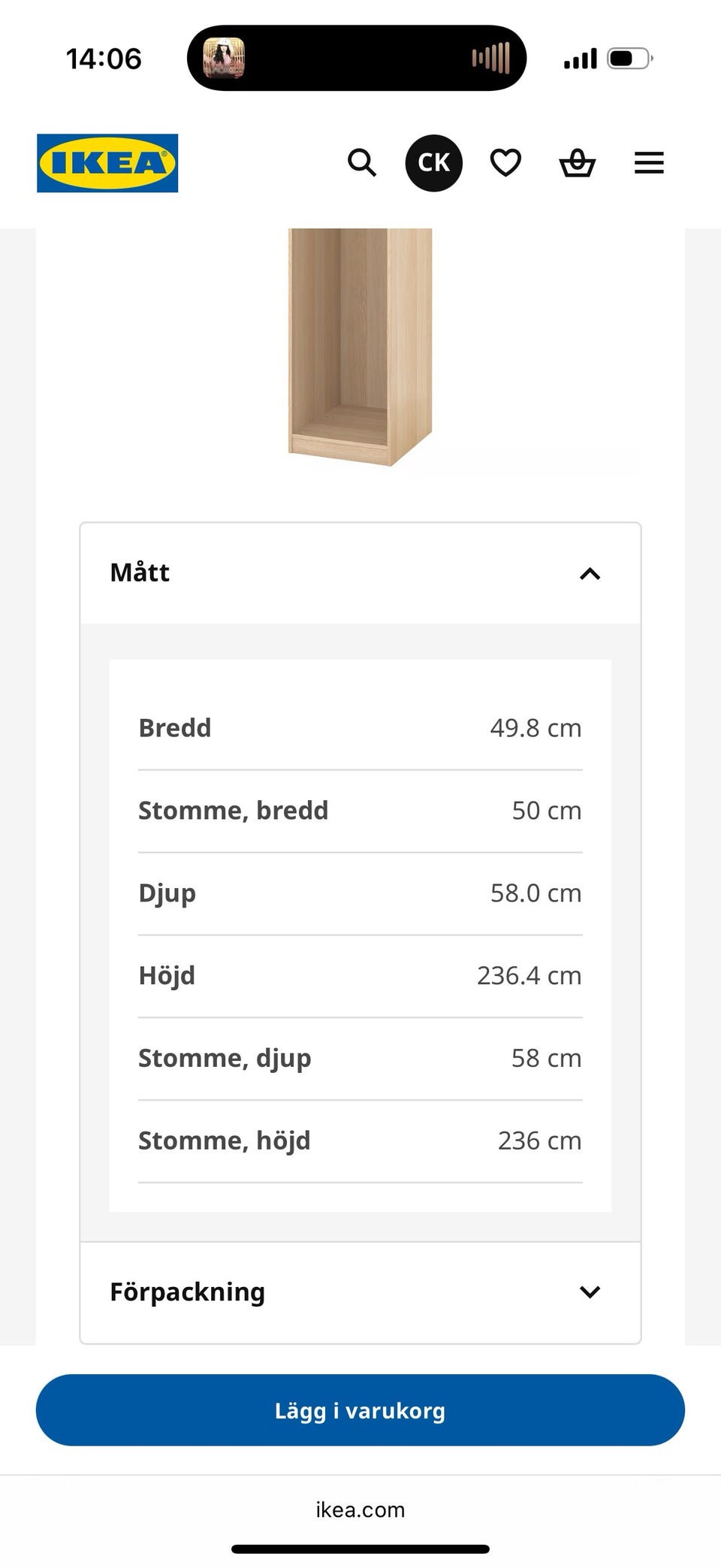Open the Förpackning section header

coord(360,1292)
